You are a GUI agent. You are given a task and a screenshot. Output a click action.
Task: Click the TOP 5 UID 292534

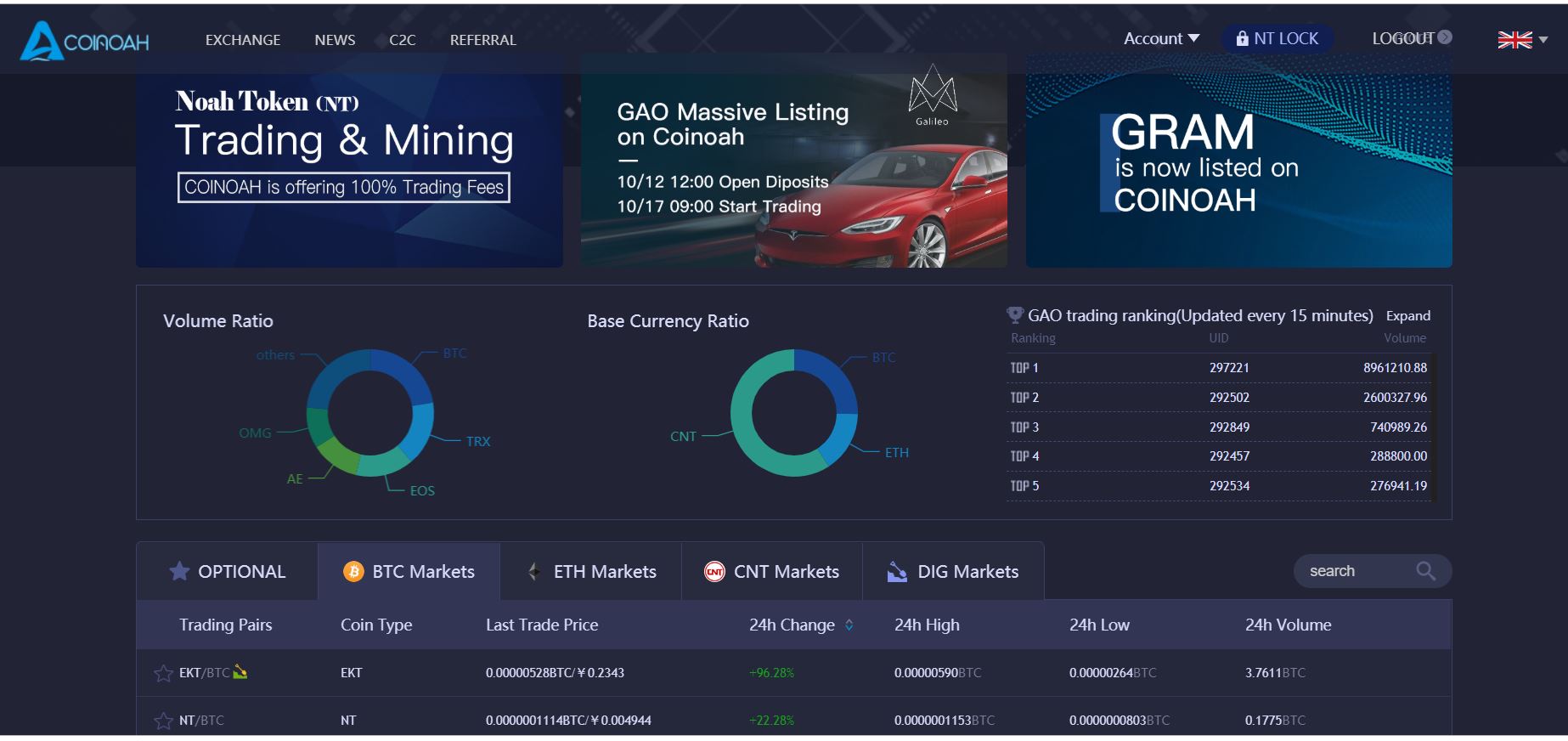tap(1229, 486)
